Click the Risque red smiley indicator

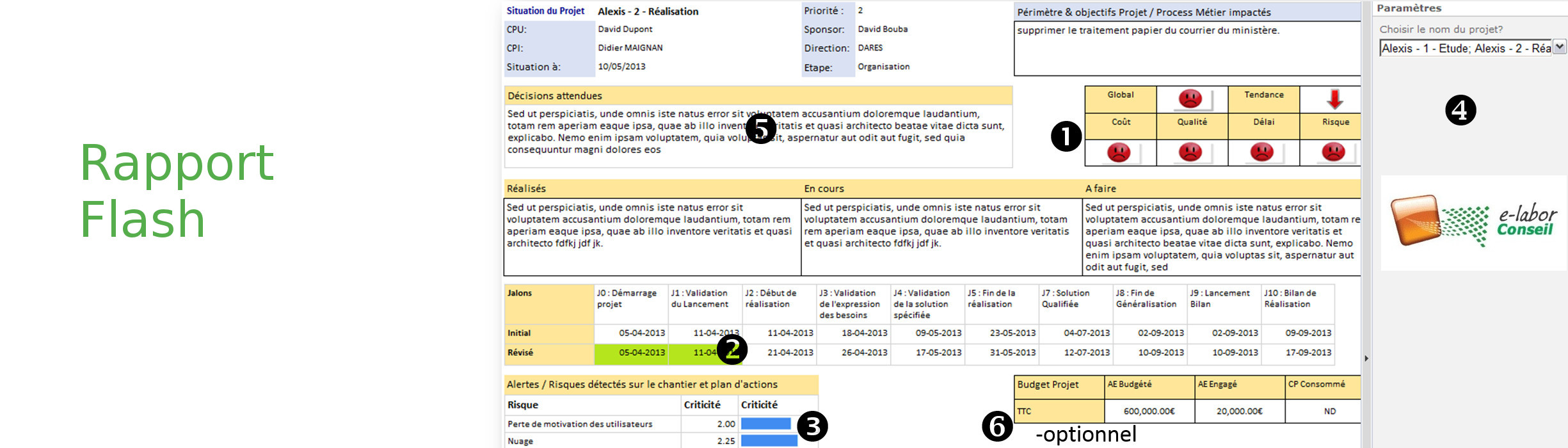1334,152
